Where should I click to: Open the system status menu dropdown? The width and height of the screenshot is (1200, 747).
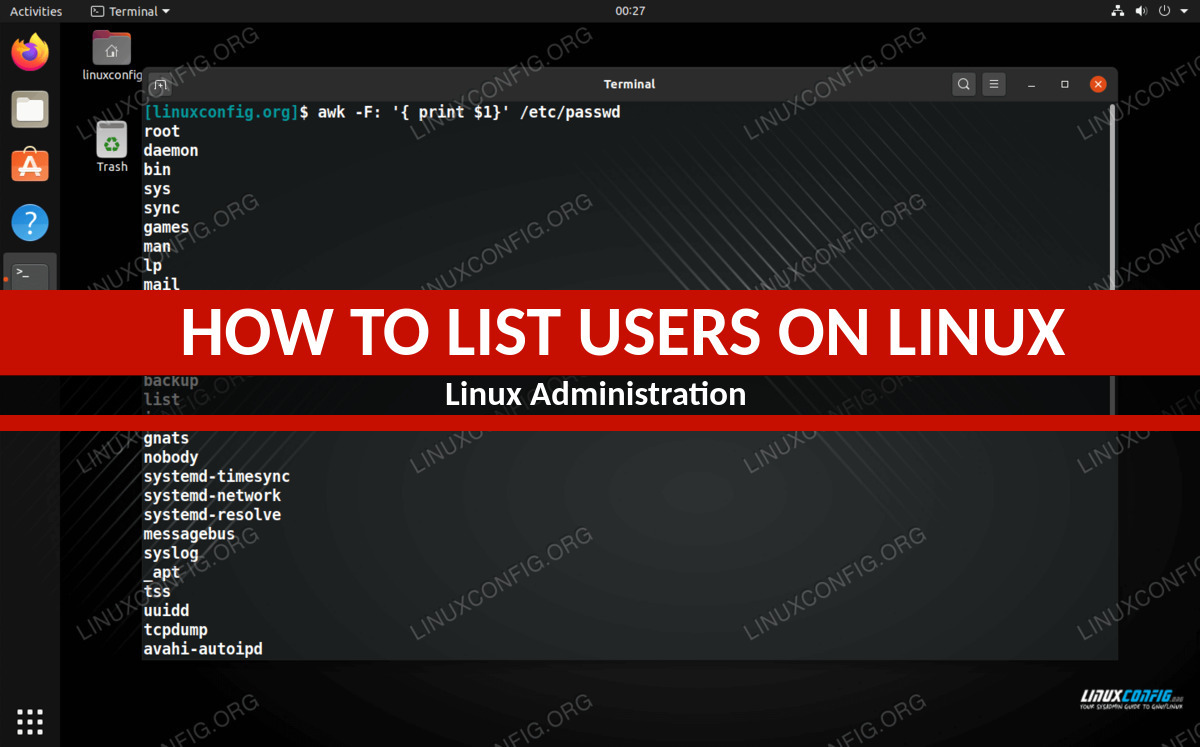(x=1183, y=11)
